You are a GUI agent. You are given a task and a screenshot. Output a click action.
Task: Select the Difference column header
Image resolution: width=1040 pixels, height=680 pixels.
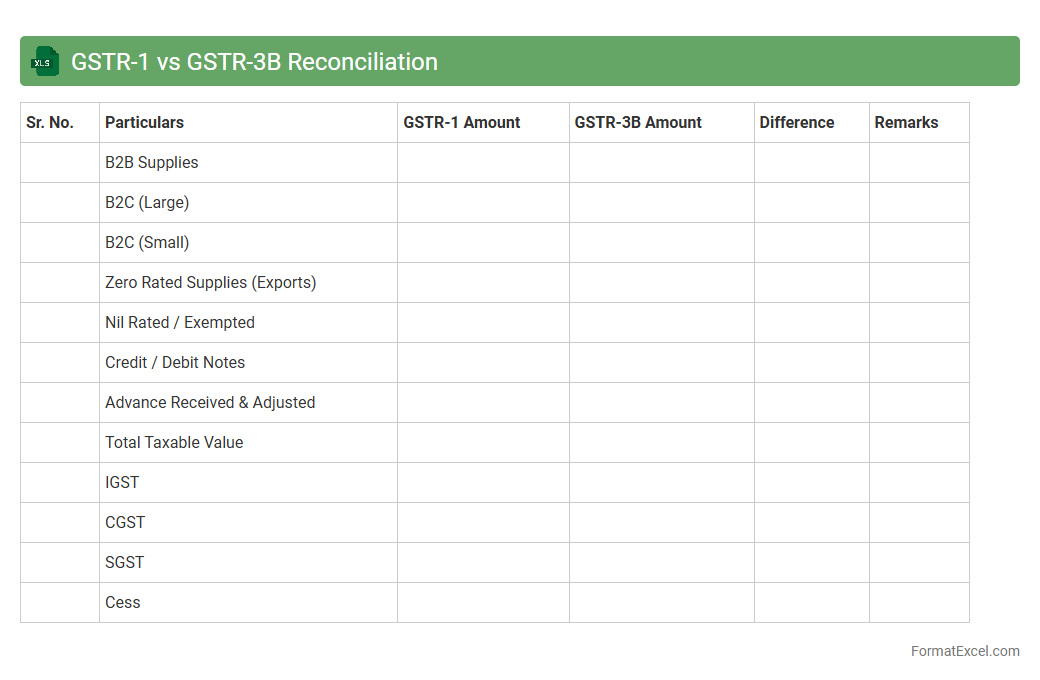pyautogui.click(x=797, y=123)
